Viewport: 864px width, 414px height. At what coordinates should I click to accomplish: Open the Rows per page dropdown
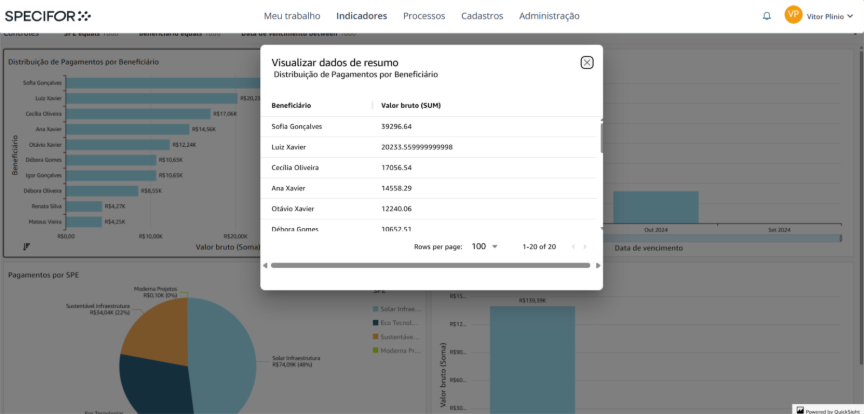pos(484,246)
